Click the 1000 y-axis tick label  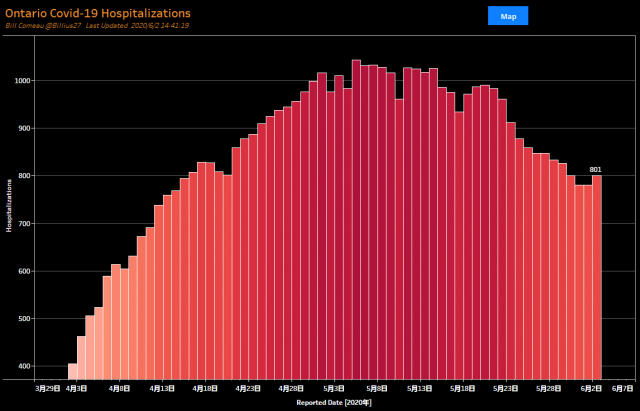(x=24, y=81)
